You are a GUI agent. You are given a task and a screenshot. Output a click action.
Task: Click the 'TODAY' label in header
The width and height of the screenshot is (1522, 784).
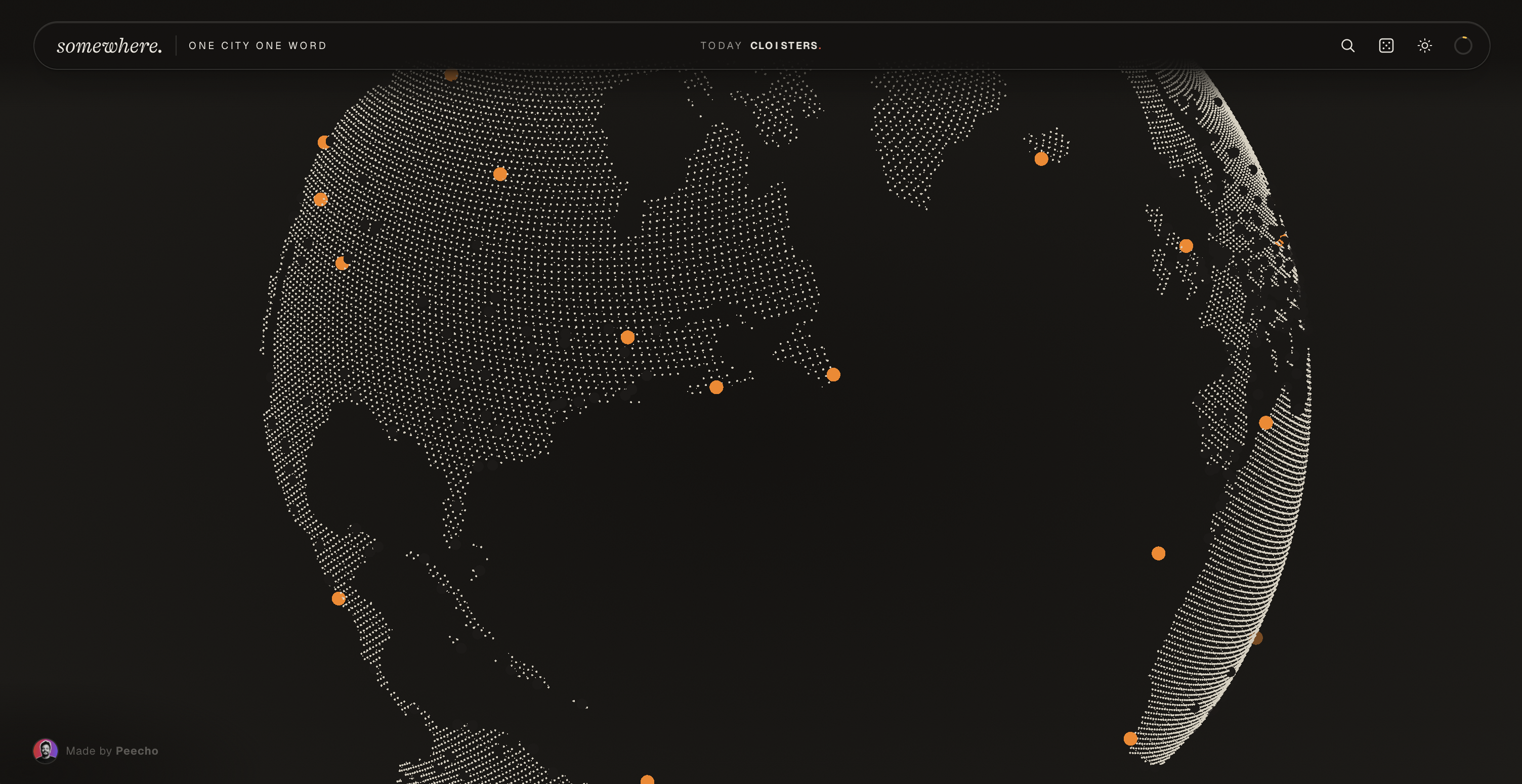[721, 46]
